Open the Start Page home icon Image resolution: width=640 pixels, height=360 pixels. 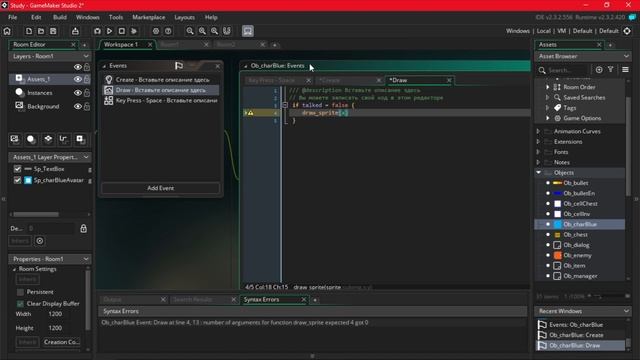7,31
